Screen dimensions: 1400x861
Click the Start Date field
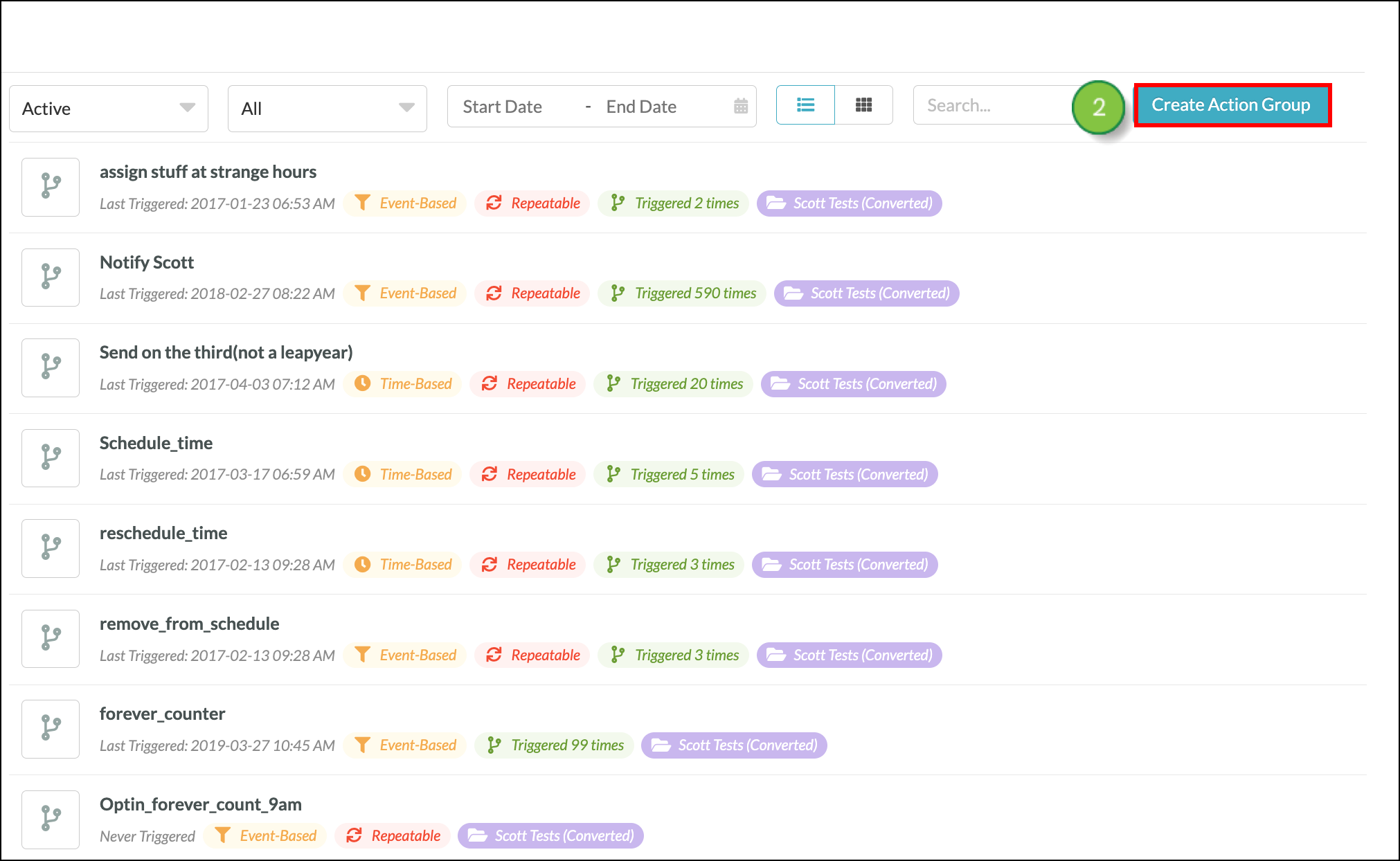[x=503, y=107]
